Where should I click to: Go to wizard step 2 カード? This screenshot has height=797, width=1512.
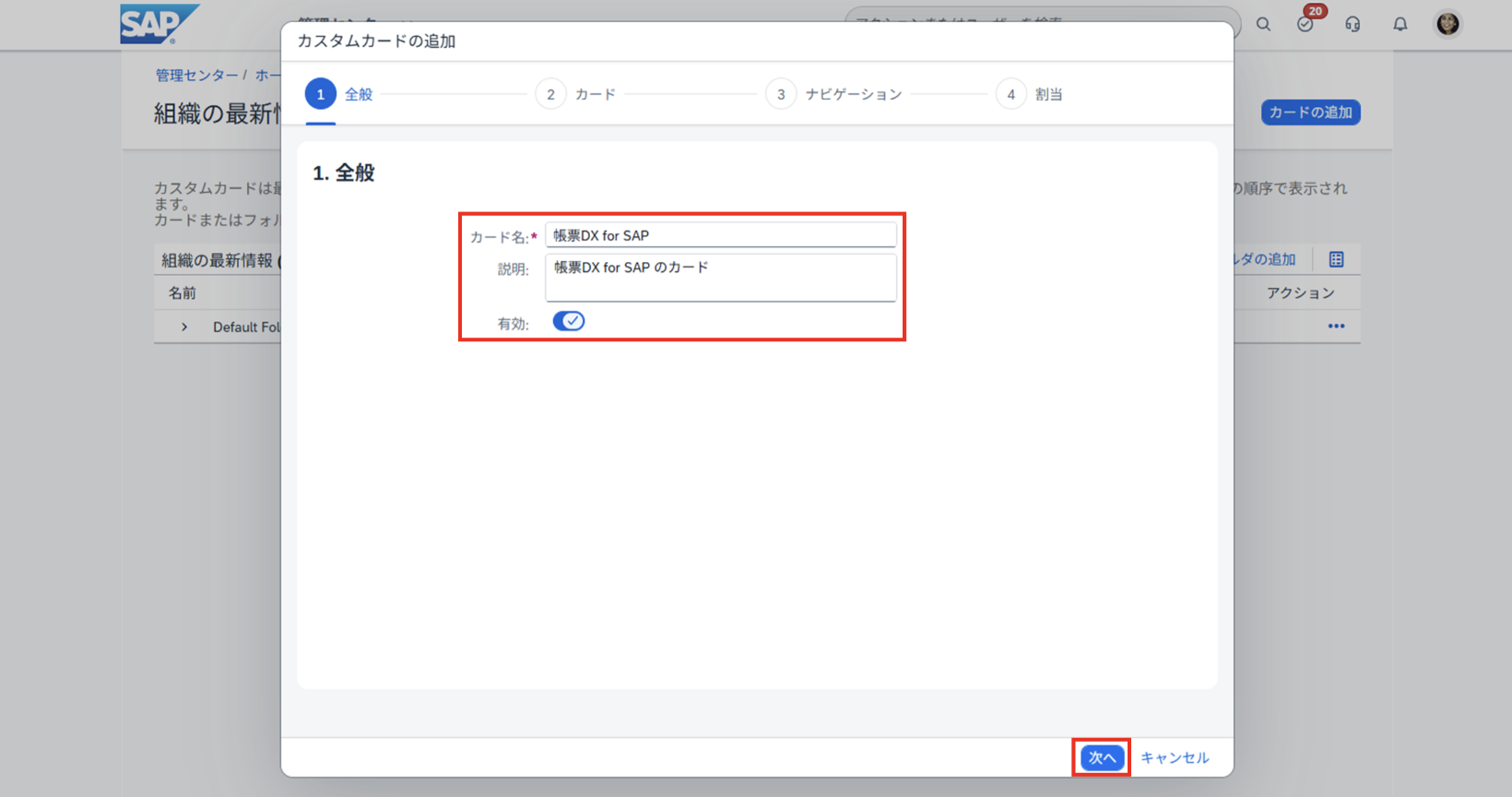[x=550, y=94]
